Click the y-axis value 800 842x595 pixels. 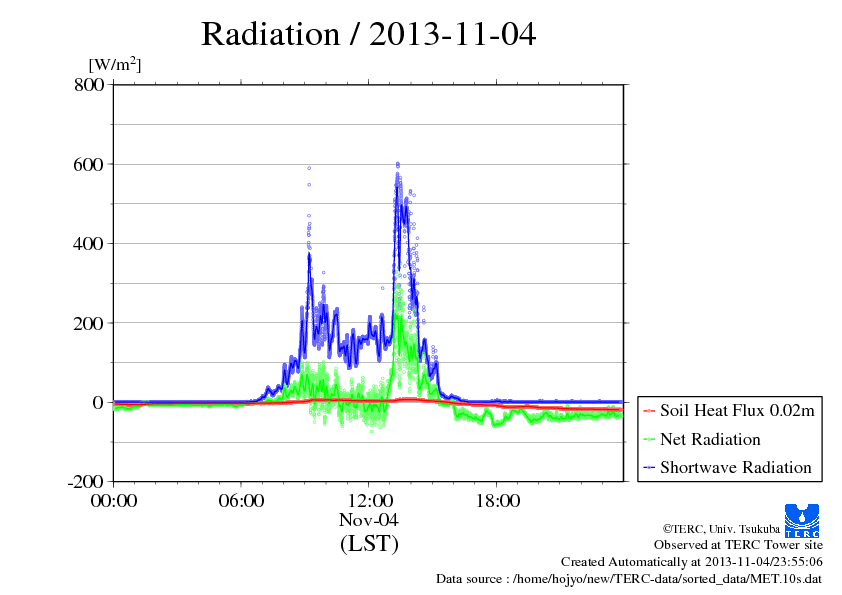89,84
